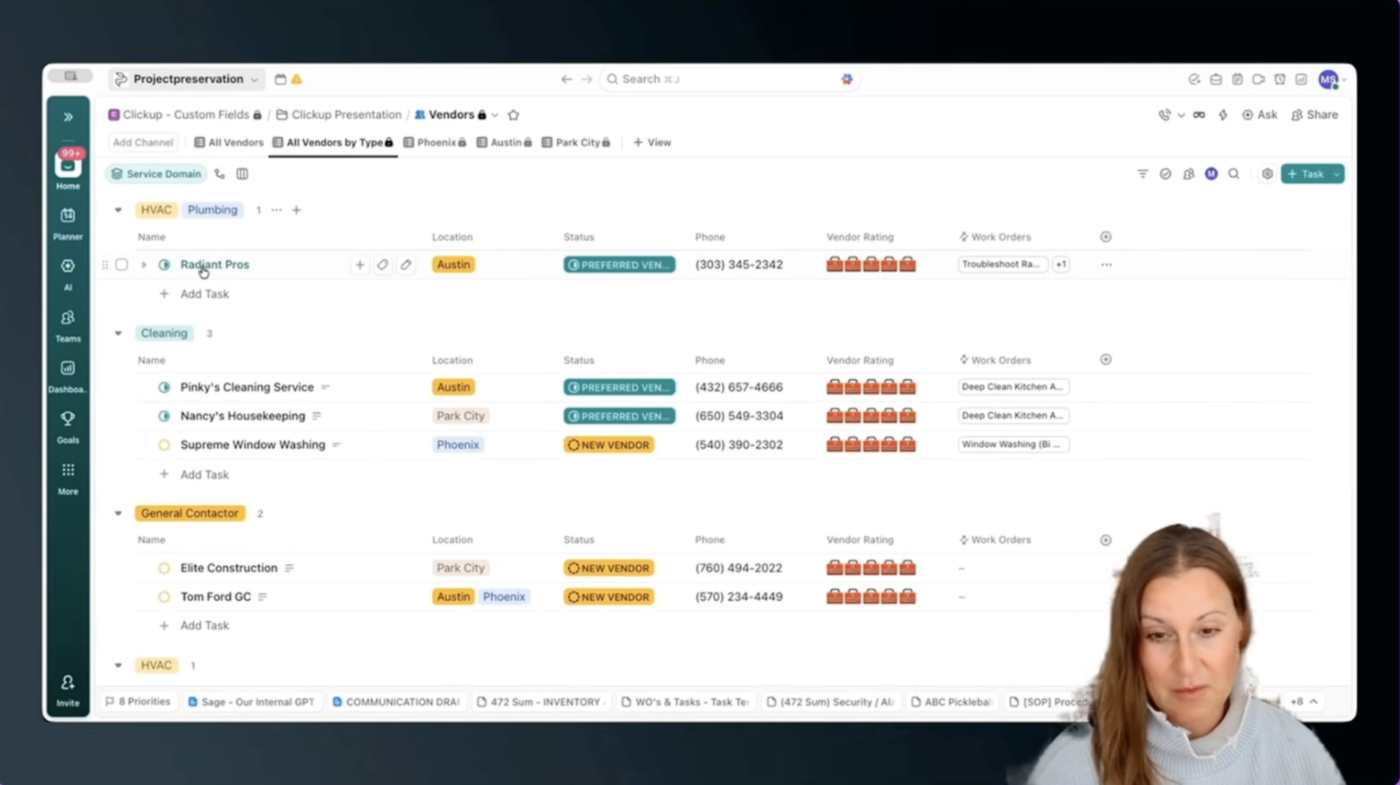Go forward with the right arrow
Image resolution: width=1400 pixels, height=785 pixels.
[x=587, y=79]
